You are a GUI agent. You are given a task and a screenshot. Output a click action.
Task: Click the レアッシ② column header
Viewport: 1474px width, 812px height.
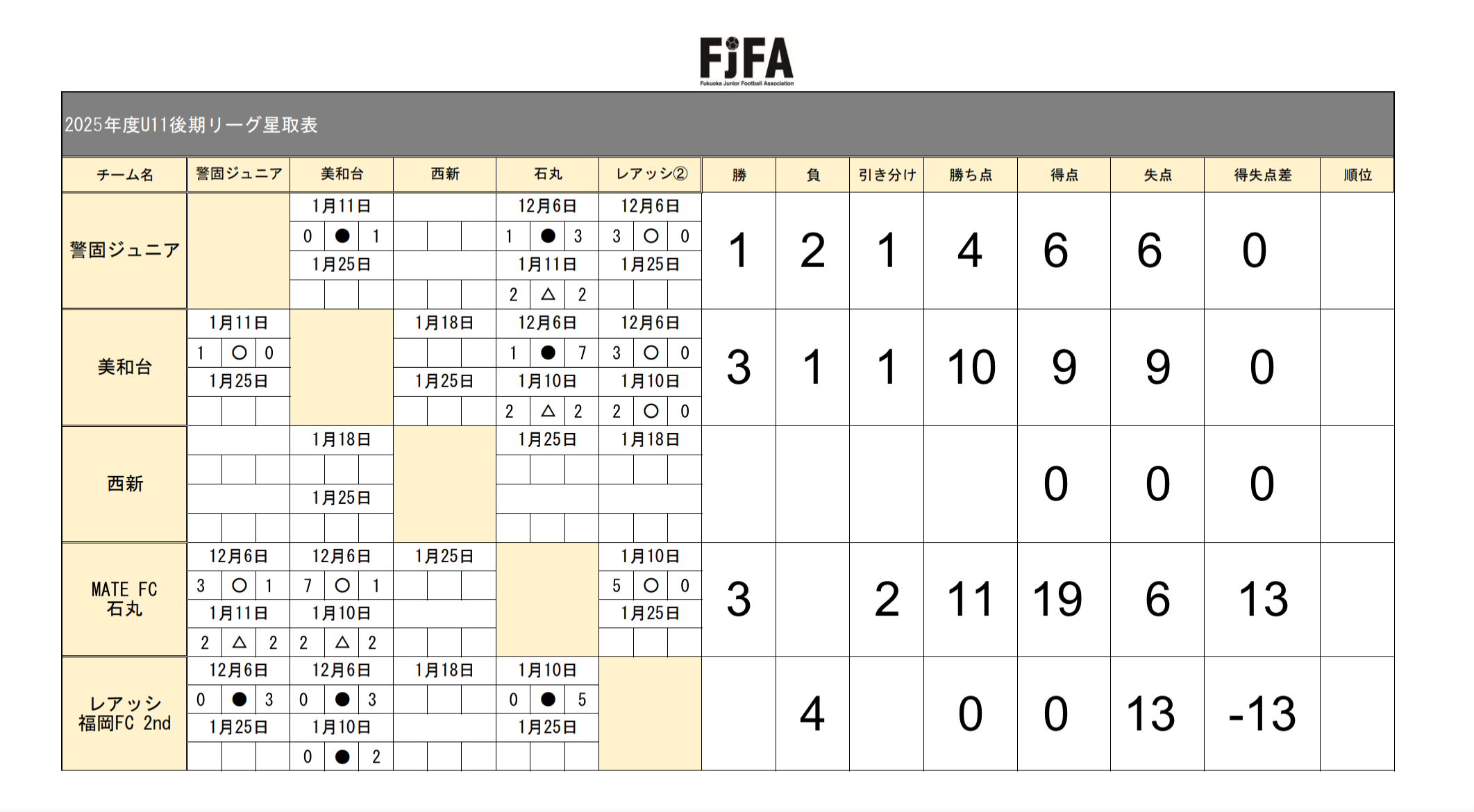[x=651, y=174]
